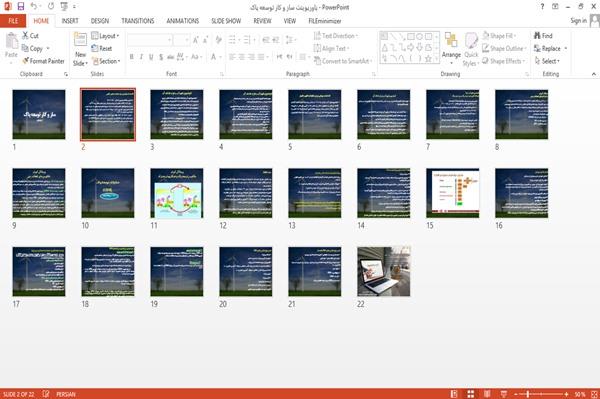The height and width of the screenshot is (399, 600).
Task: Open the Section dropdown menu
Action: 106,61
